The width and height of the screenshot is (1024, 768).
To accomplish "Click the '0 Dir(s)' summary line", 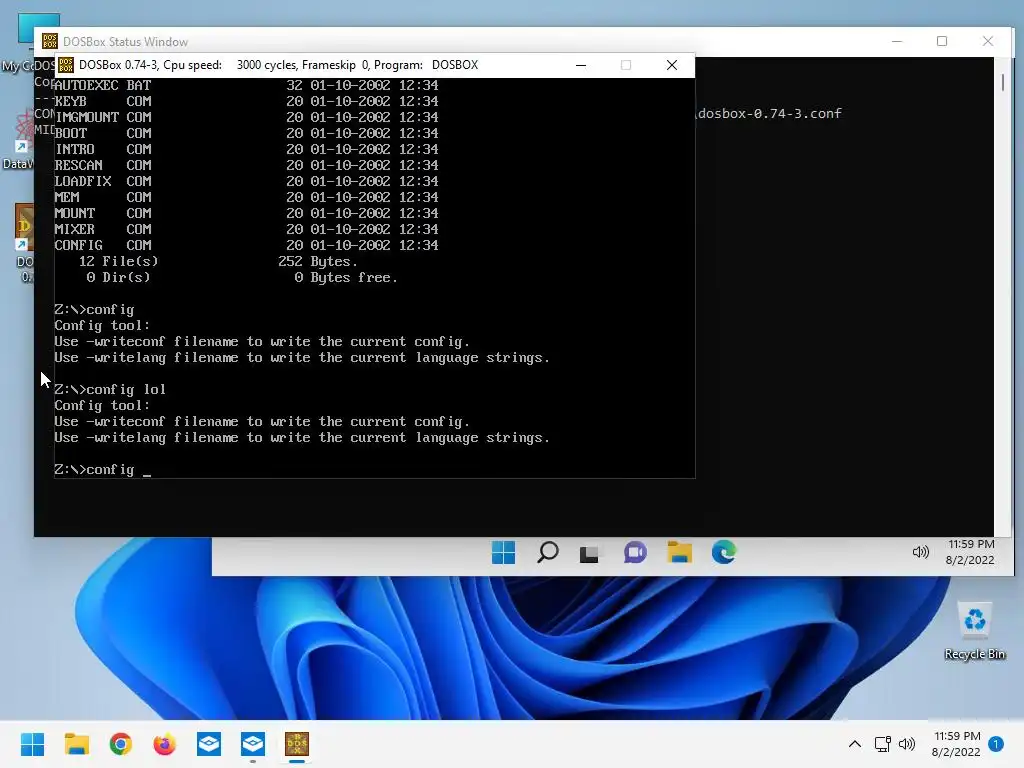I will [242, 278].
